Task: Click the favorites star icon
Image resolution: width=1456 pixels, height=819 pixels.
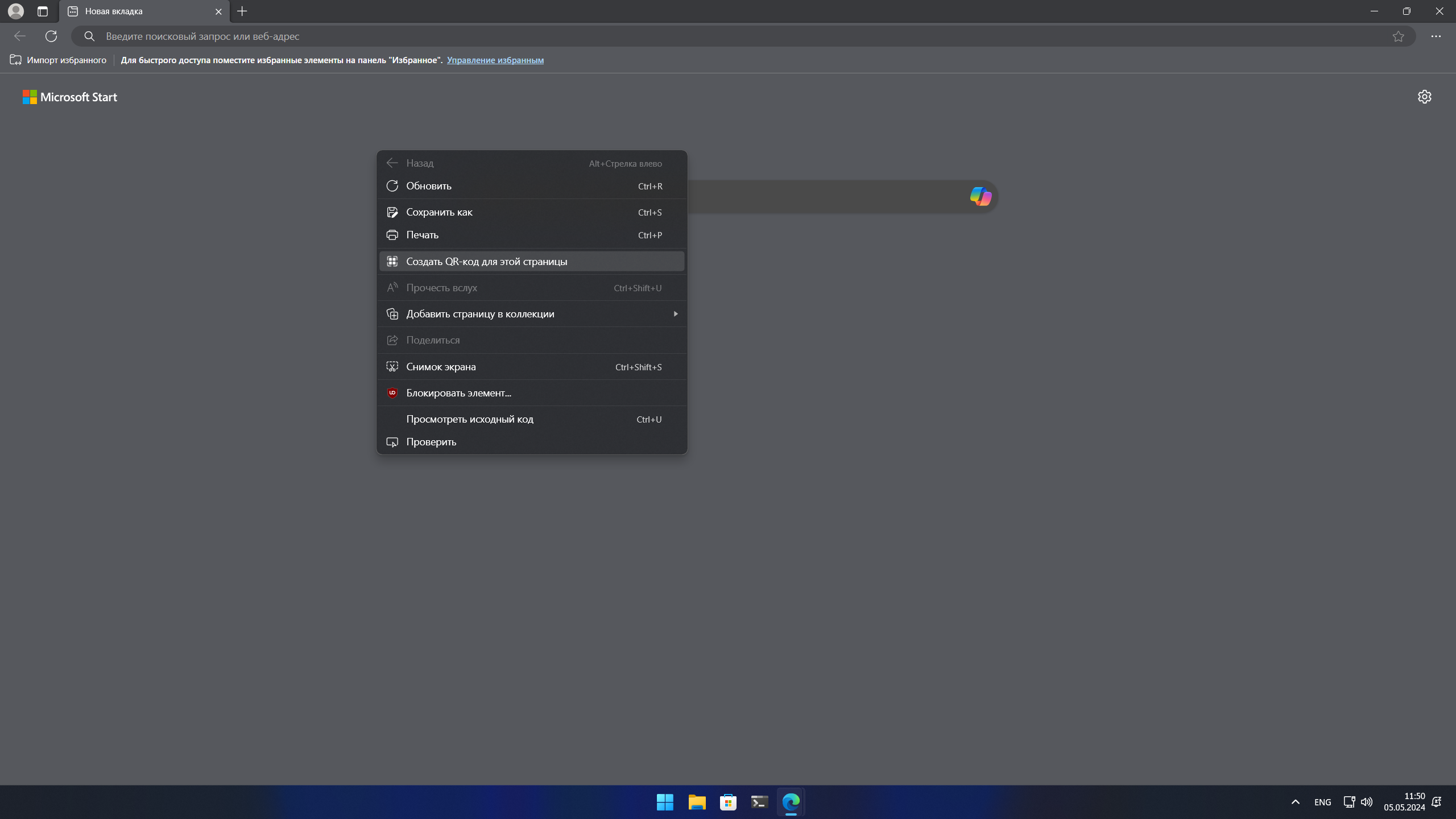Action: tap(1398, 36)
